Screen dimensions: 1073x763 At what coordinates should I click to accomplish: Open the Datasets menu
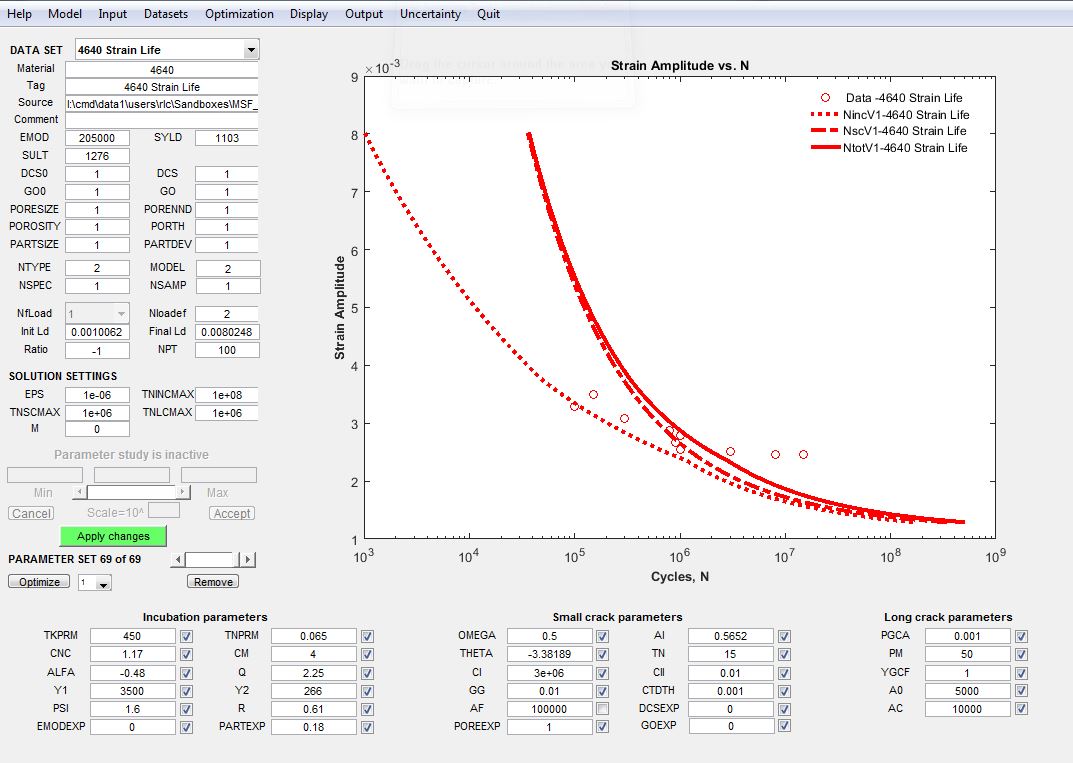tap(166, 14)
